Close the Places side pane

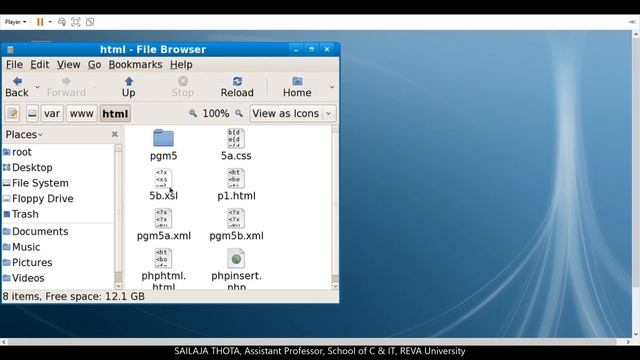(x=115, y=134)
